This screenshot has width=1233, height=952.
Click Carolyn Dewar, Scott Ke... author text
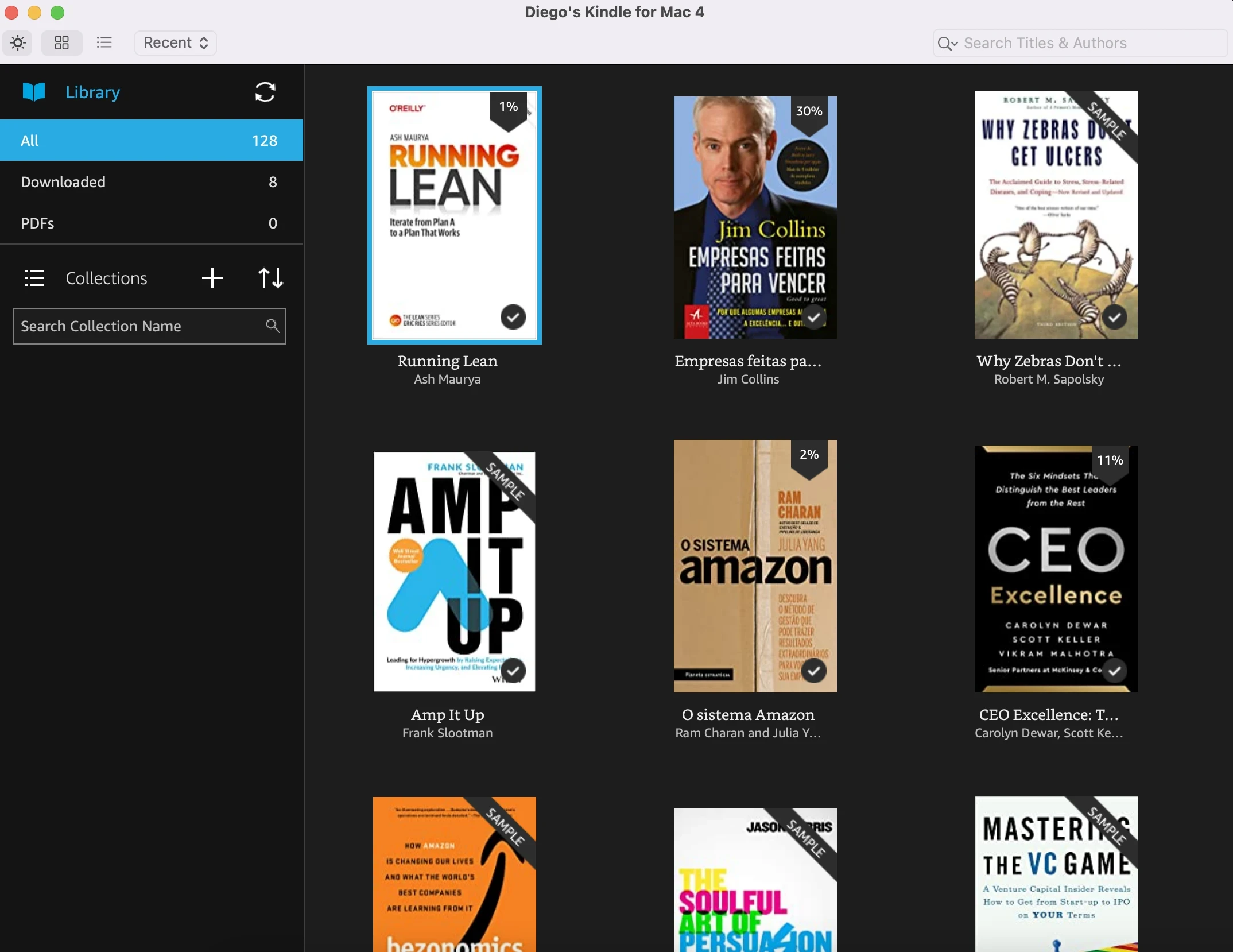coord(1049,733)
